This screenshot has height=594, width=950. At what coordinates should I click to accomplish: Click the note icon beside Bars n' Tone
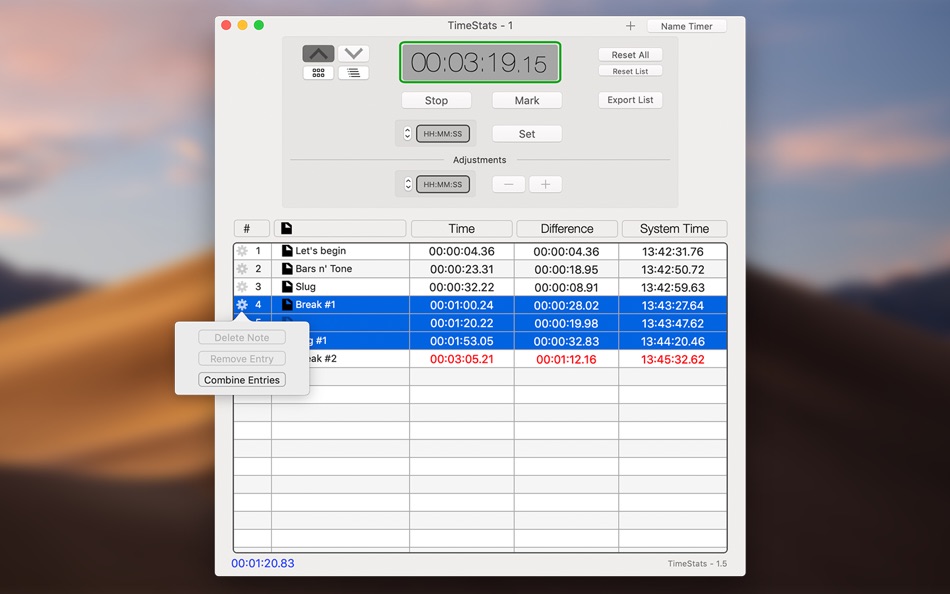pos(287,269)
